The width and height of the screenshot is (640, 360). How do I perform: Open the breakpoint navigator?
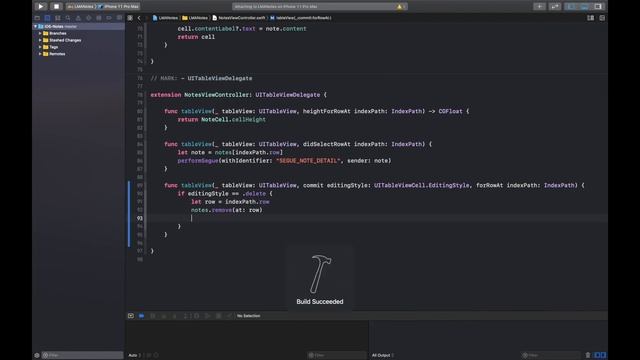coord(109,18)
